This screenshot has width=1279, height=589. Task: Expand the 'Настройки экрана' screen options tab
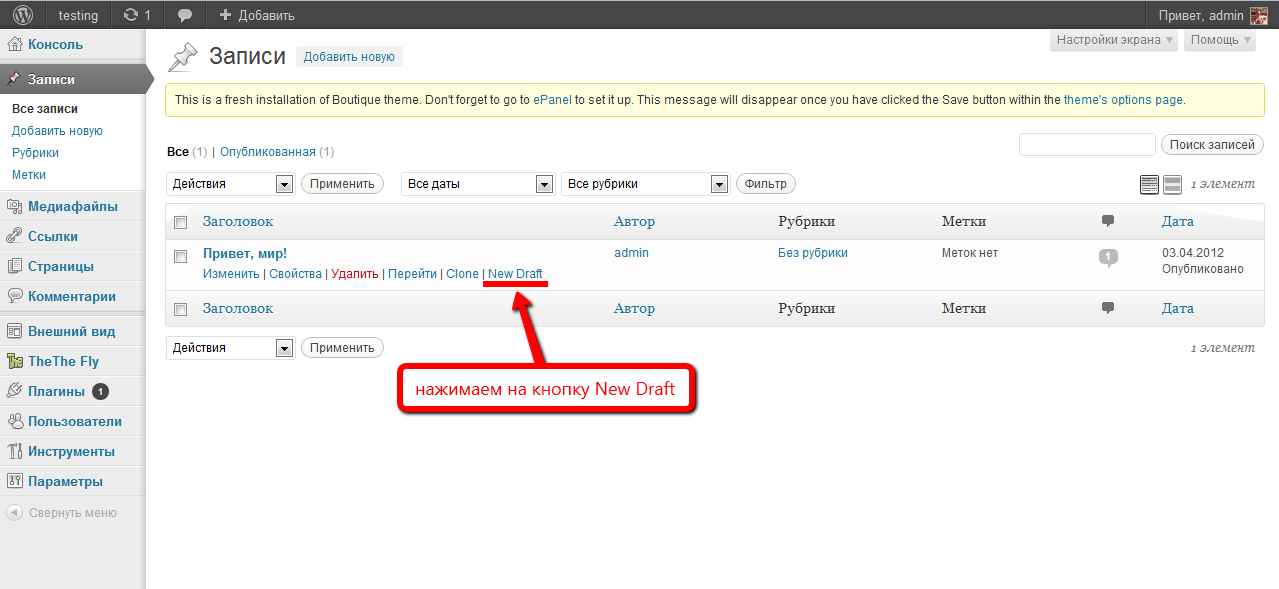click(1114, 40)
